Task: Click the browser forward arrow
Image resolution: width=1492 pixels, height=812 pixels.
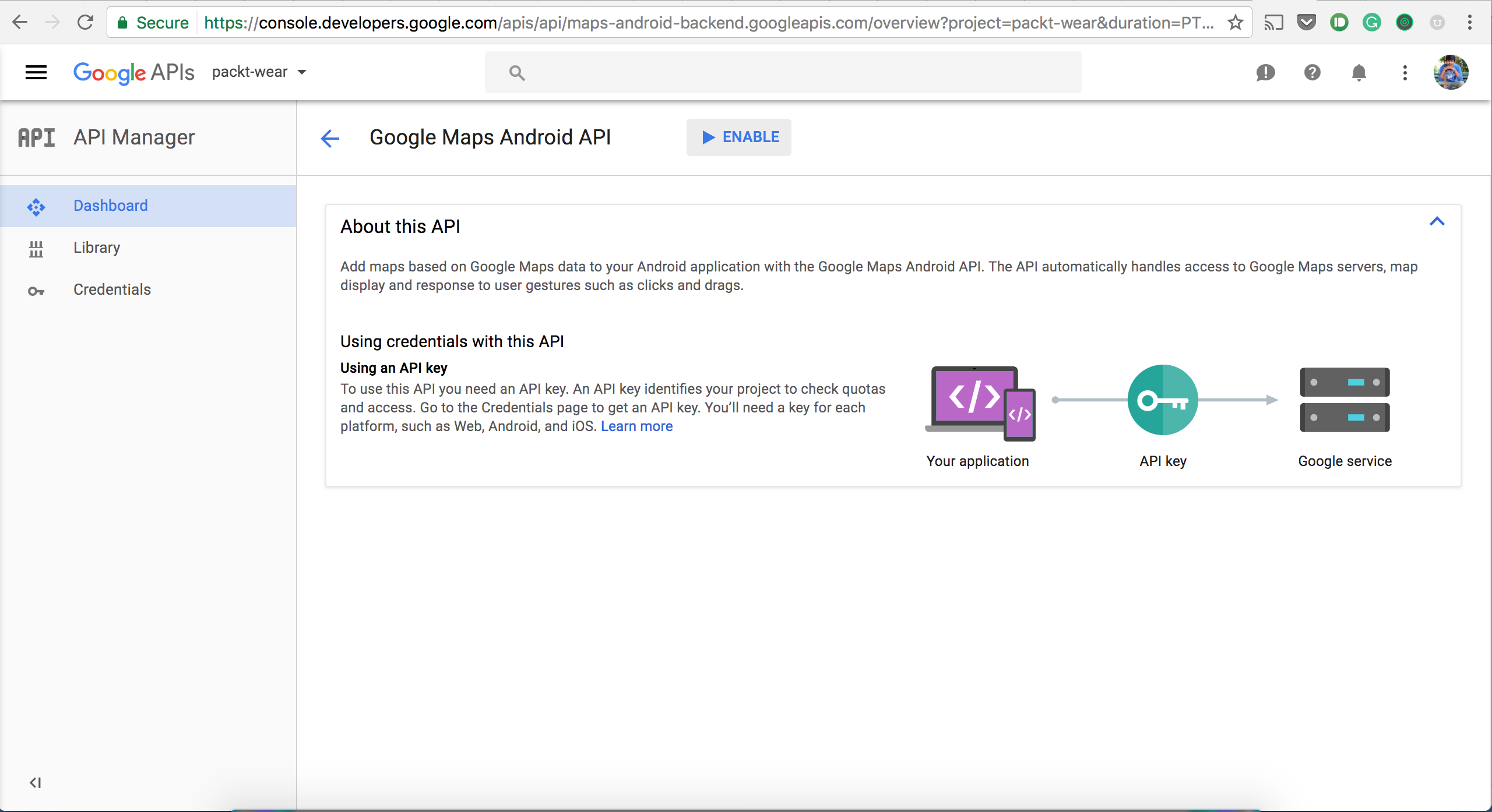Action: [52, 23]
